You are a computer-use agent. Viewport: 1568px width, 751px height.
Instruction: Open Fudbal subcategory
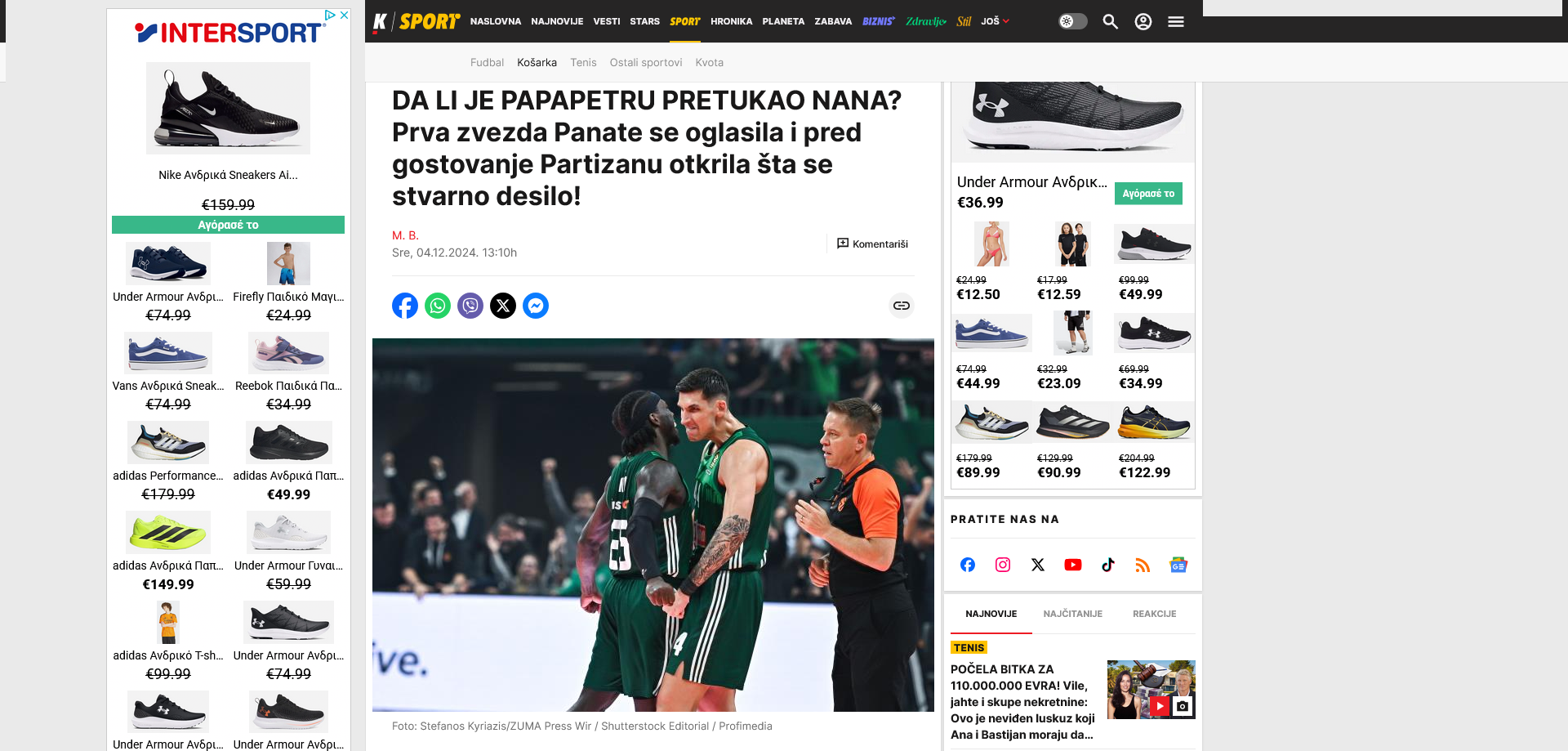(487, 62)
